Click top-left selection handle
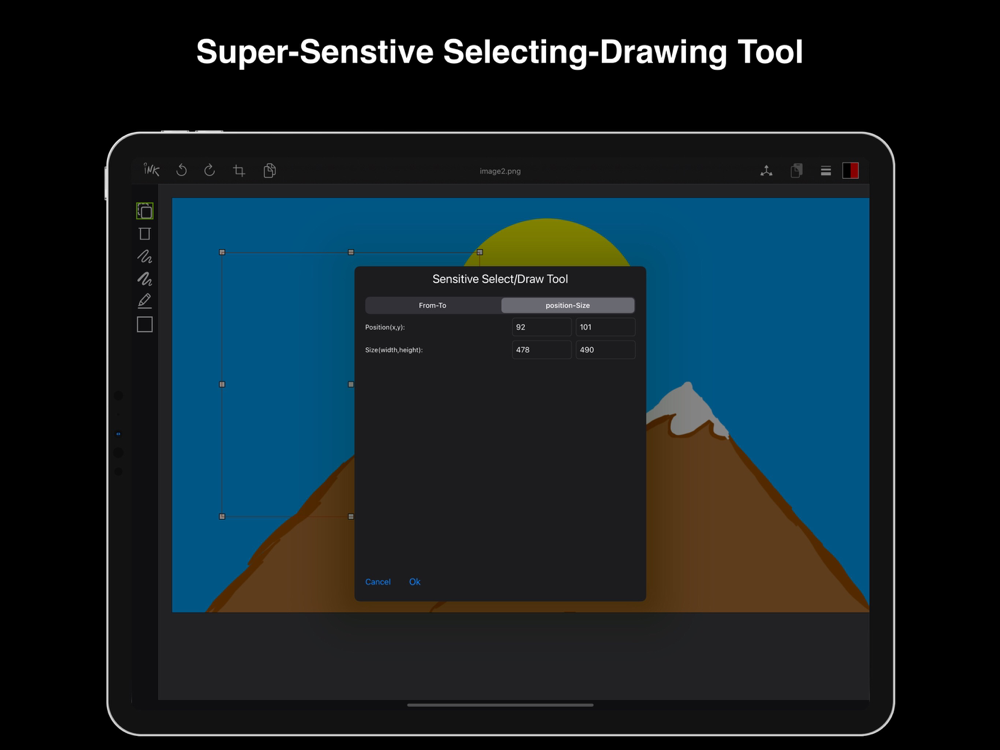Screen dimensions: 1000x750 pos(222,252)
